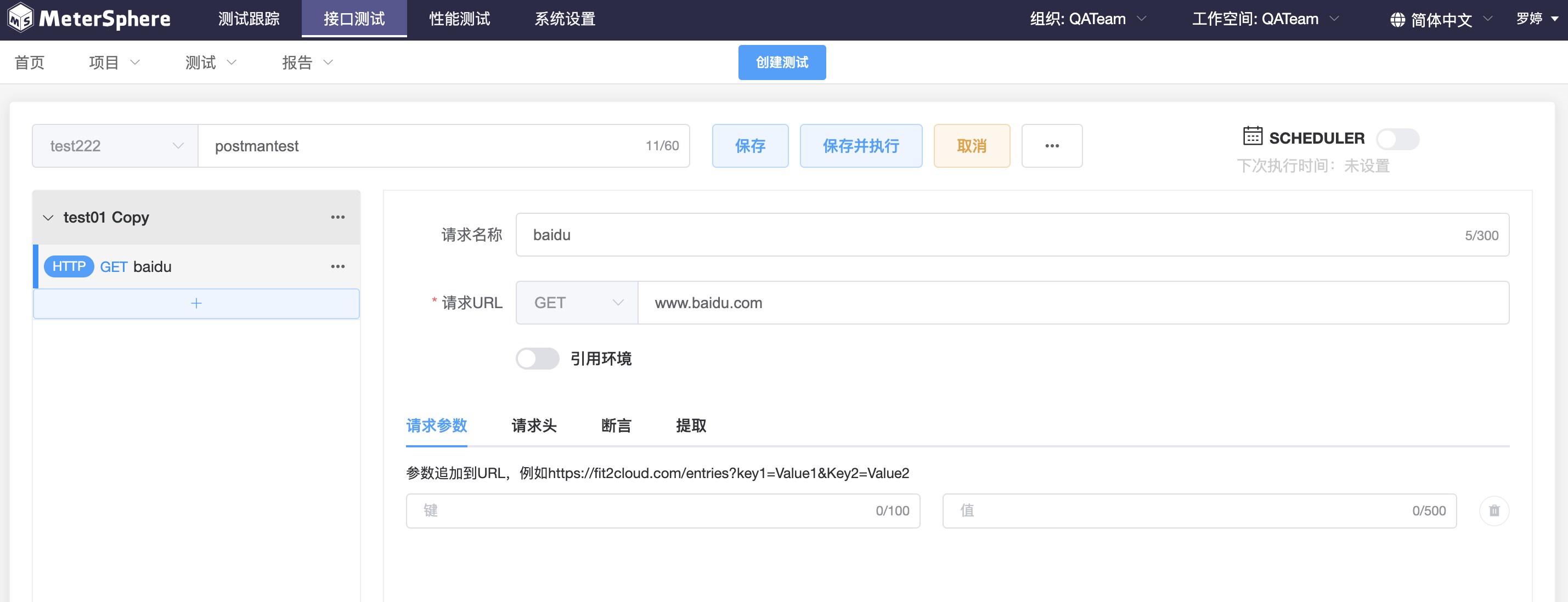This screenshot has height=602, width=1568.
Task: Open the 简体中文 language dropdown
Action: click(1441, 19)
